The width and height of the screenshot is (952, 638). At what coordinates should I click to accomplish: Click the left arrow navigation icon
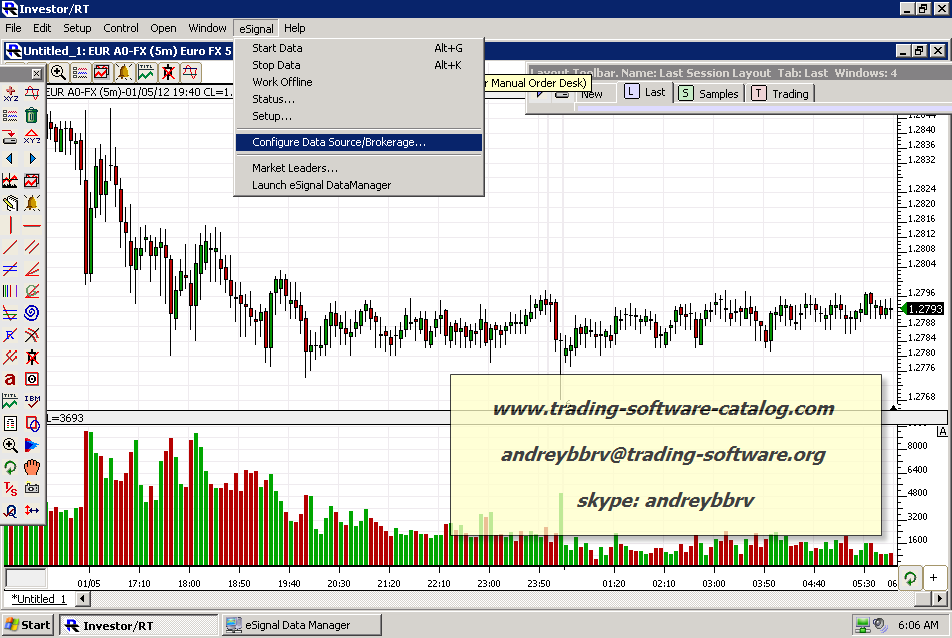[10, 158]
